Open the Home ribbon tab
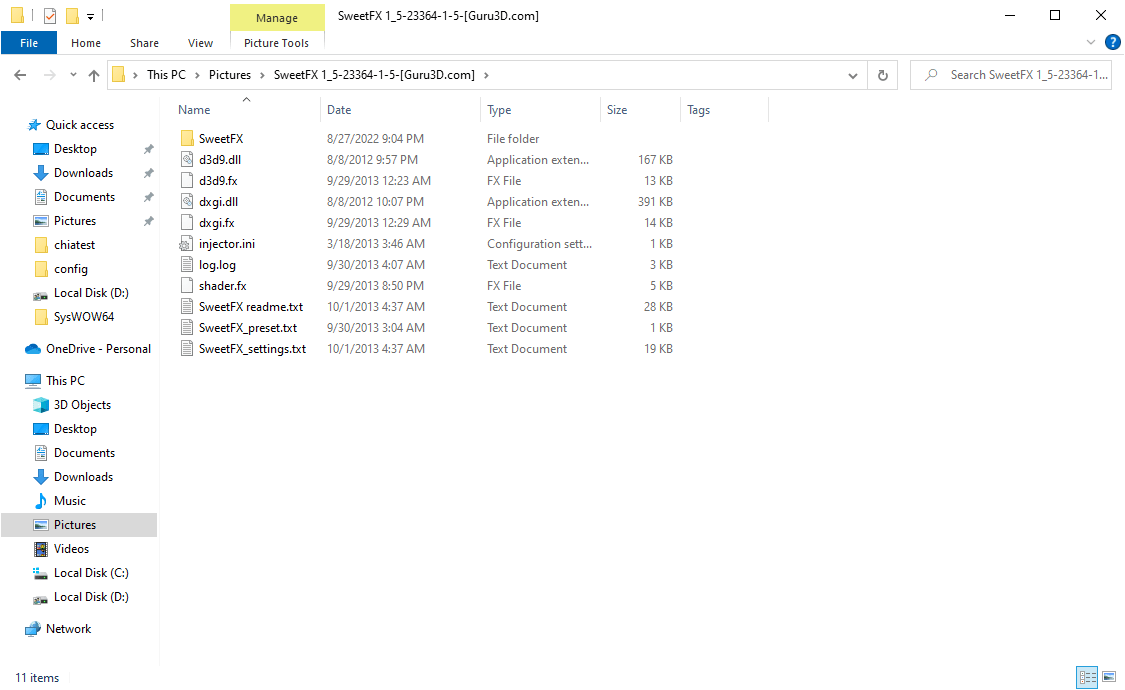The width and height of the screenshot is (1125, 690). click(x=86, y=43)
